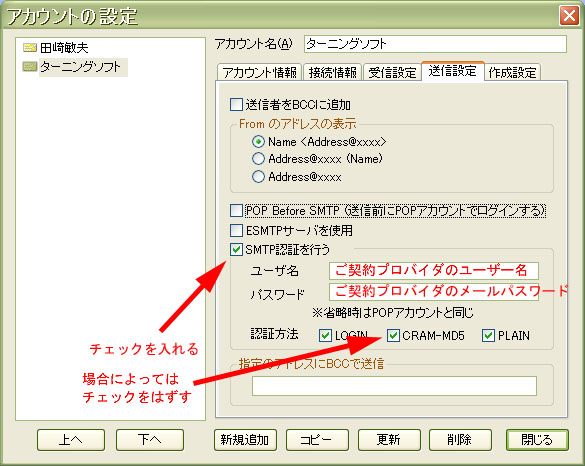Enable 送信者をBCCに追加 checkbox
This screenshot has width=585, height=466.
click(236, 104)
